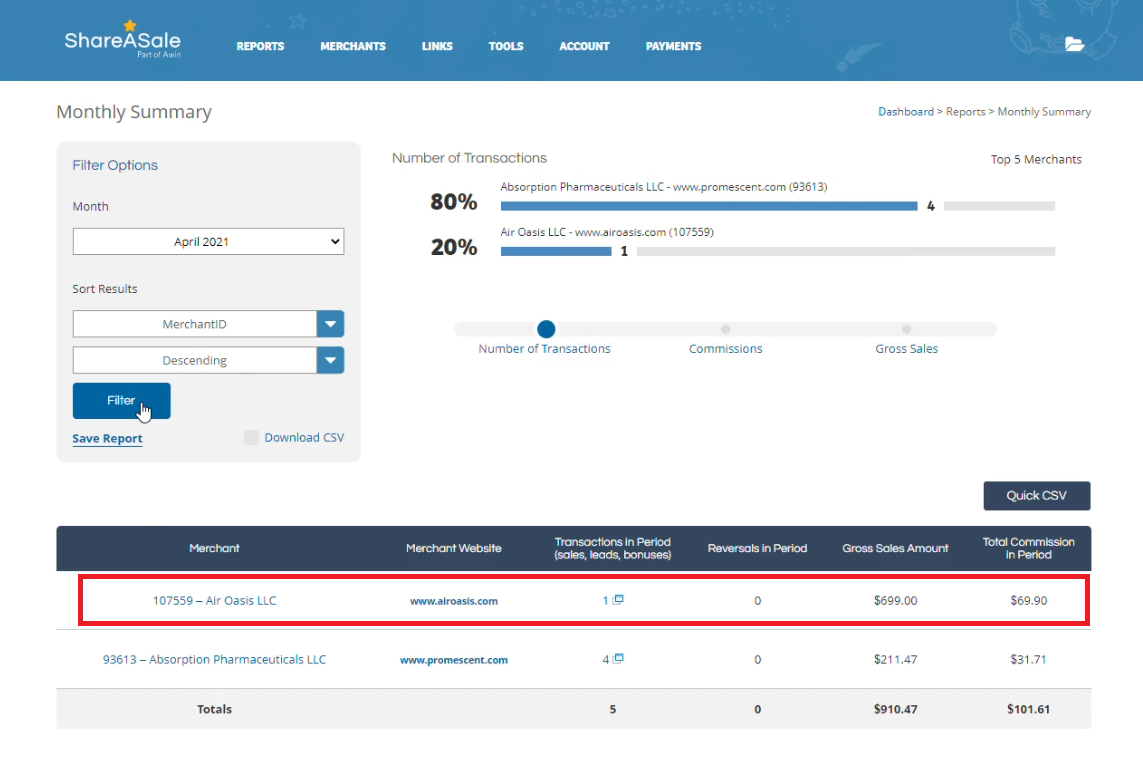Click the $910.47 totals value
1143x763 pixels.
[x=895, y=709]
